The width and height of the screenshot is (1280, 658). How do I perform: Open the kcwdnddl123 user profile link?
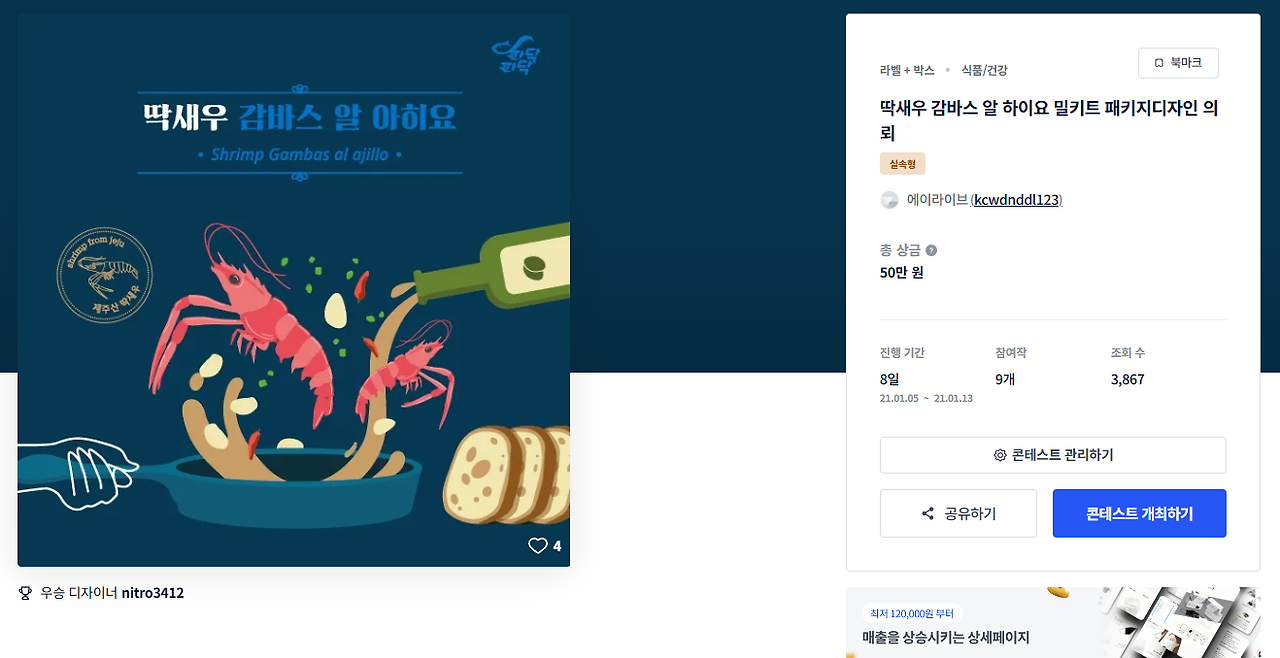pos(1016,200)
